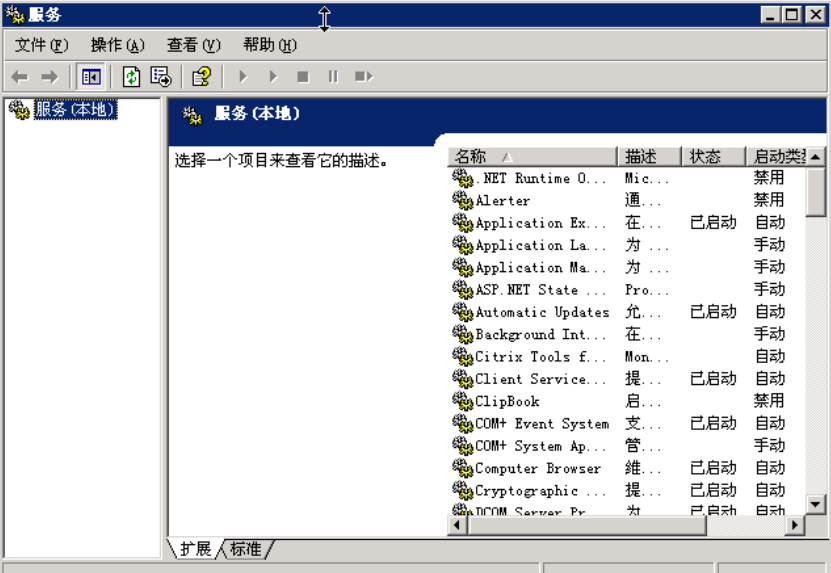Image resolution: width=831 pixels, height=573 pixels.
Task: Click 手动 startup type in Background Int... row
Action: pyautogui.click(x=769, y=334)
